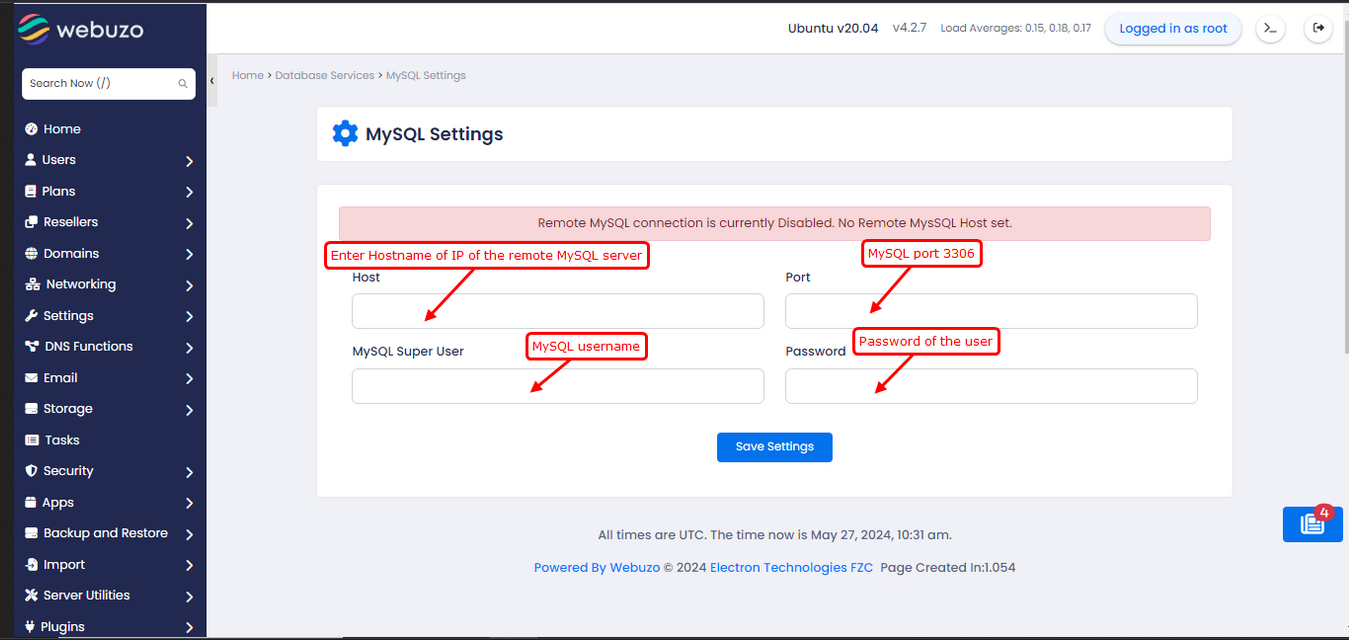Screen dimensions: 1349x640
Task: Expand the Security section chevron
Action: click(189, 472)
